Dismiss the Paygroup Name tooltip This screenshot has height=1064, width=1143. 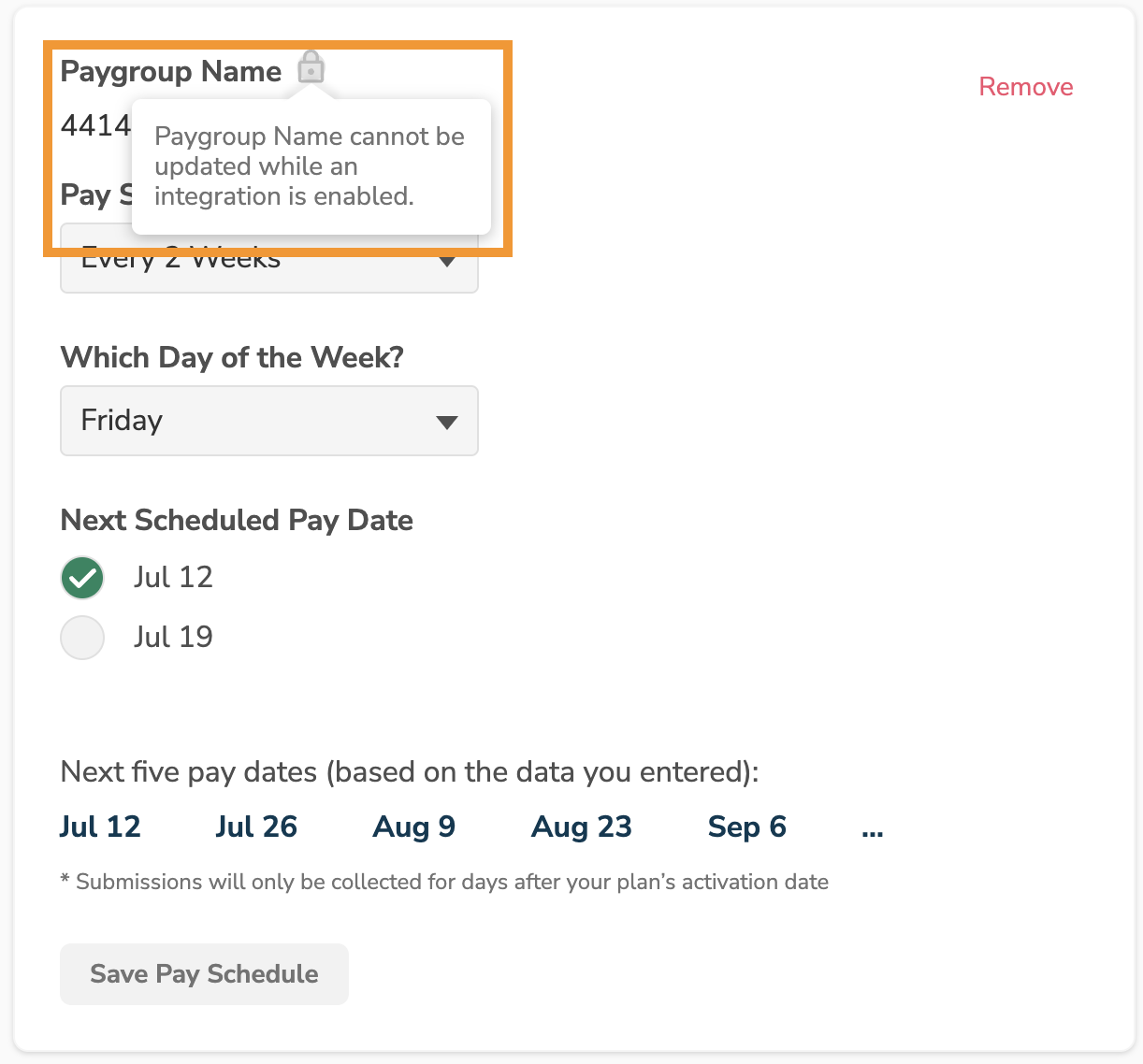311,166
